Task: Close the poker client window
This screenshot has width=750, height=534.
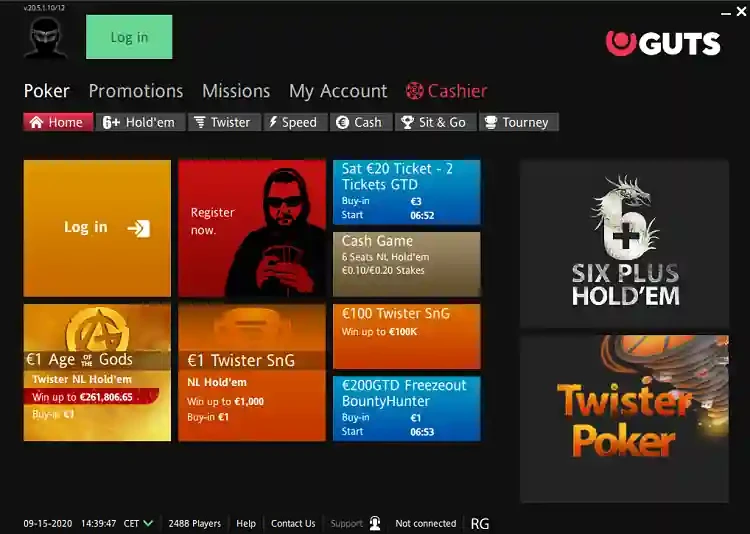Action: (740, 11)
